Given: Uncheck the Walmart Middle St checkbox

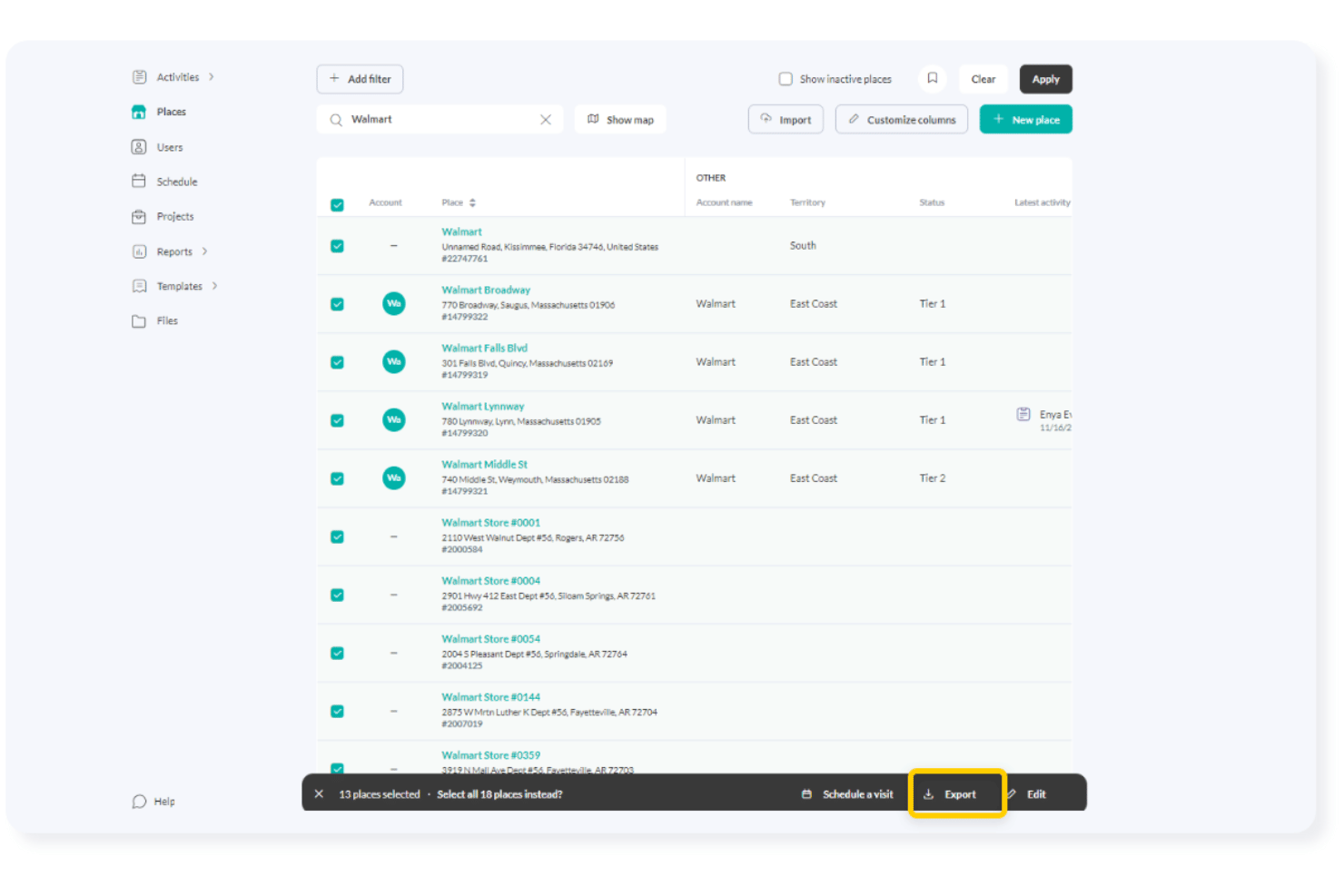Looking at the screenshot, I should [x=337, y=478].
